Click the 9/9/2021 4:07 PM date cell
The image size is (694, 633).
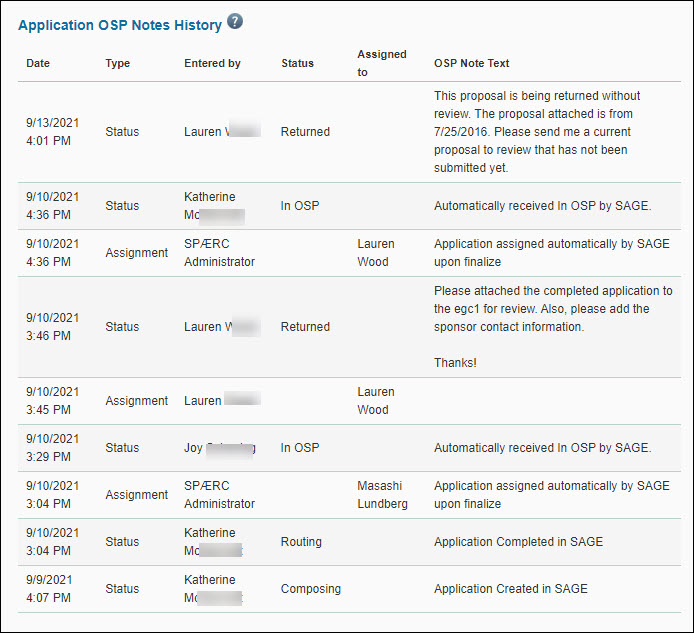click(49, 589)
